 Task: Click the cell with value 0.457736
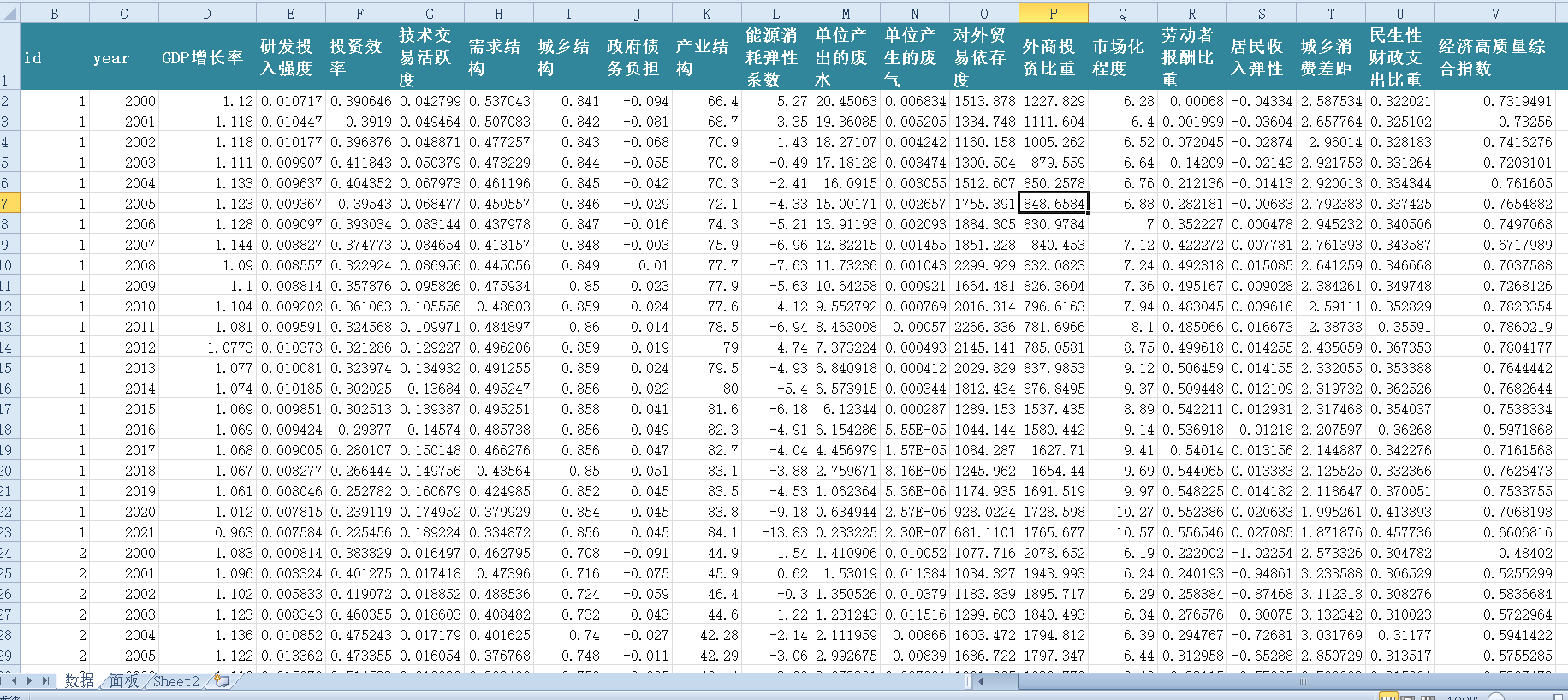(1400, 532)
